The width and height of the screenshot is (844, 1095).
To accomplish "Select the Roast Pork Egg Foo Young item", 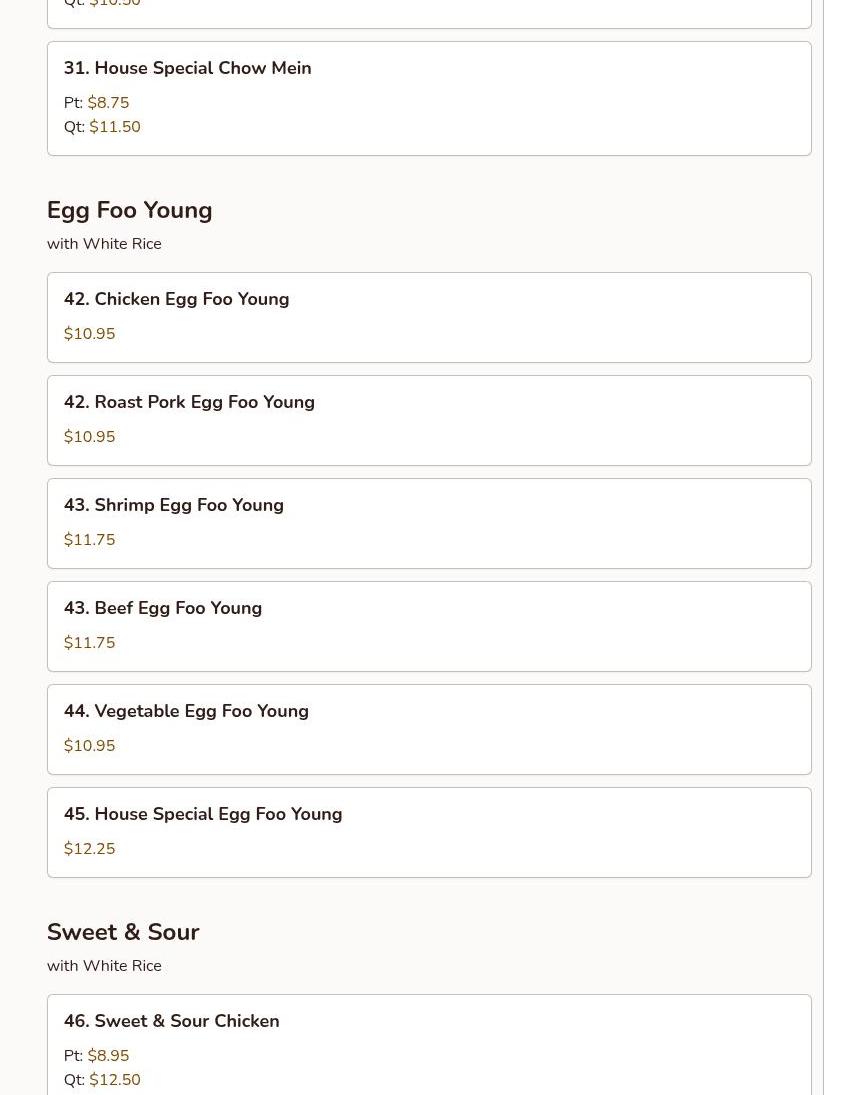I will [x=189, y=402].
